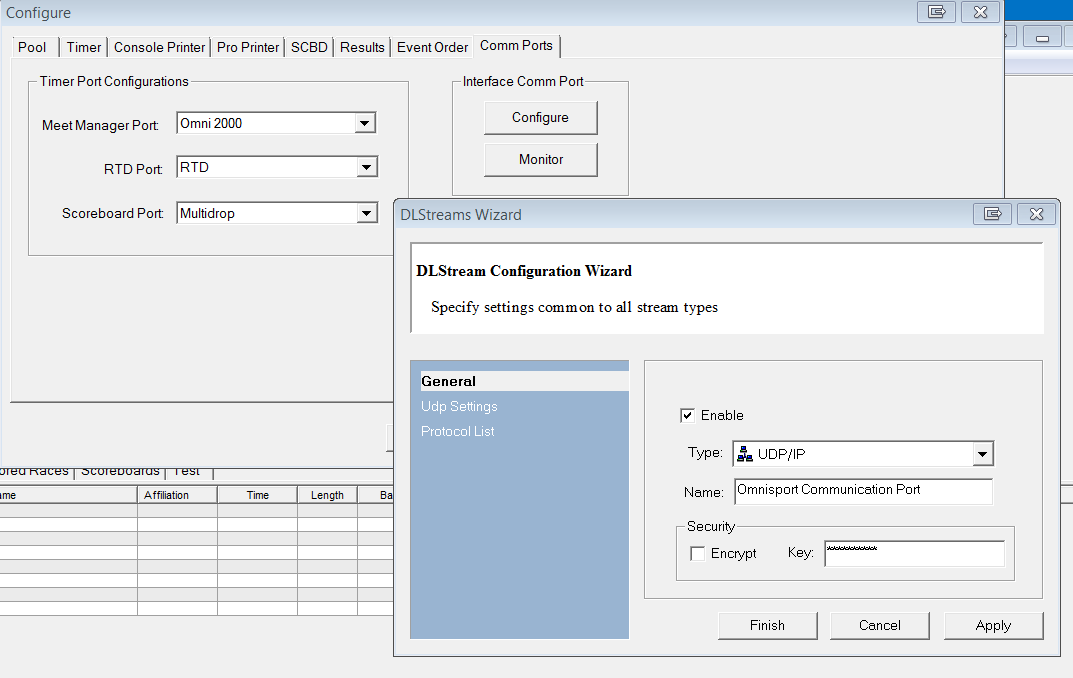Click the DLStreams Wizard title bar menu icon
The image size is (1073, 678).
tap(992, 214)
